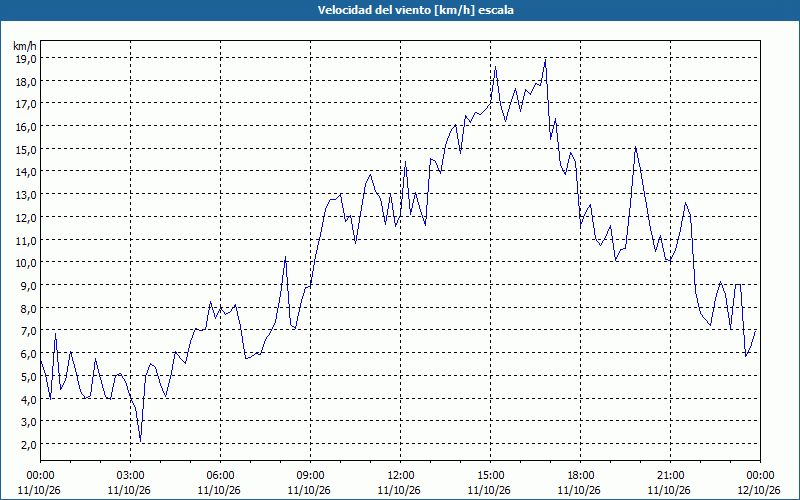The width and height of the screenshot is (800, 500).
Task: Click the 21:00 time axis label
Action: (670, 476)
